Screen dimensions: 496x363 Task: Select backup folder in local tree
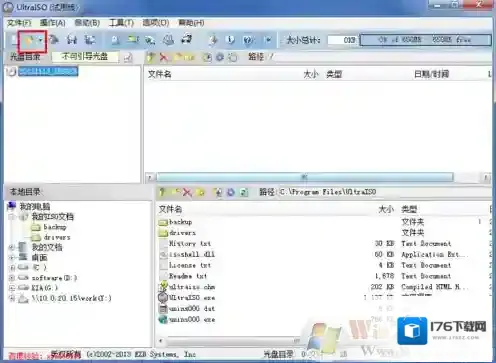tap(55, 227)
